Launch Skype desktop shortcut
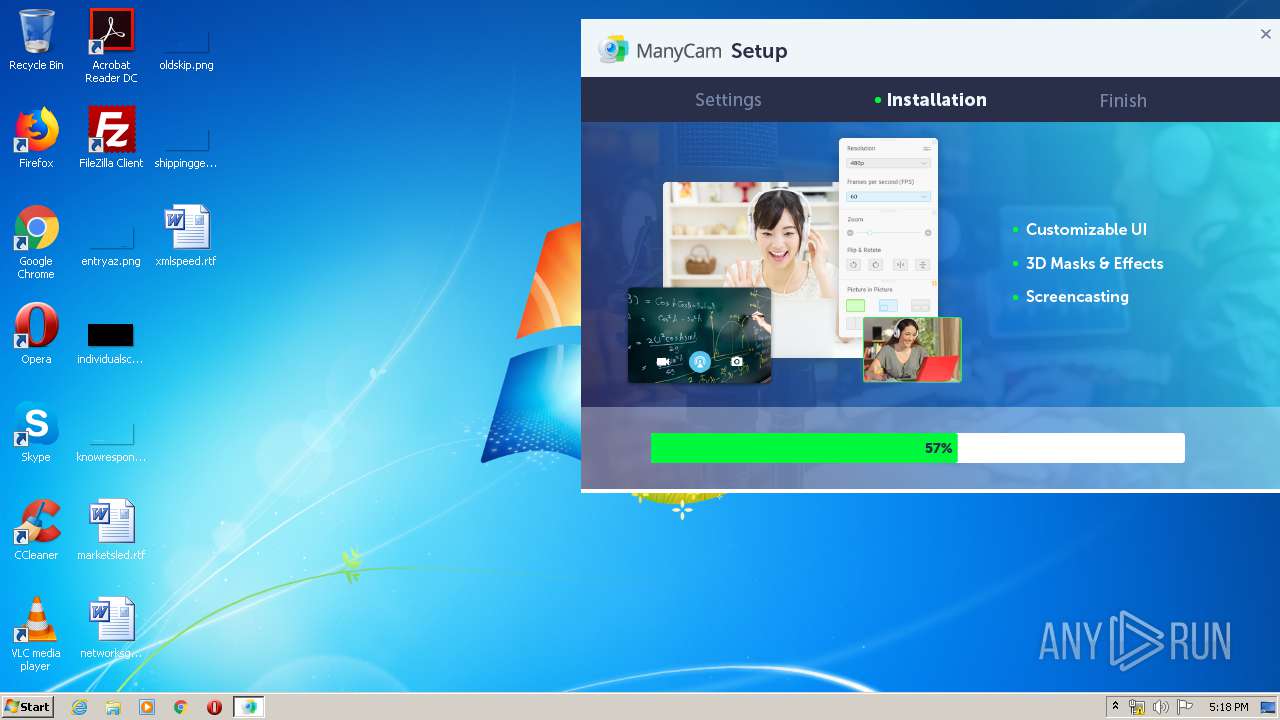 pyautogui.click(x=36, y=432)
